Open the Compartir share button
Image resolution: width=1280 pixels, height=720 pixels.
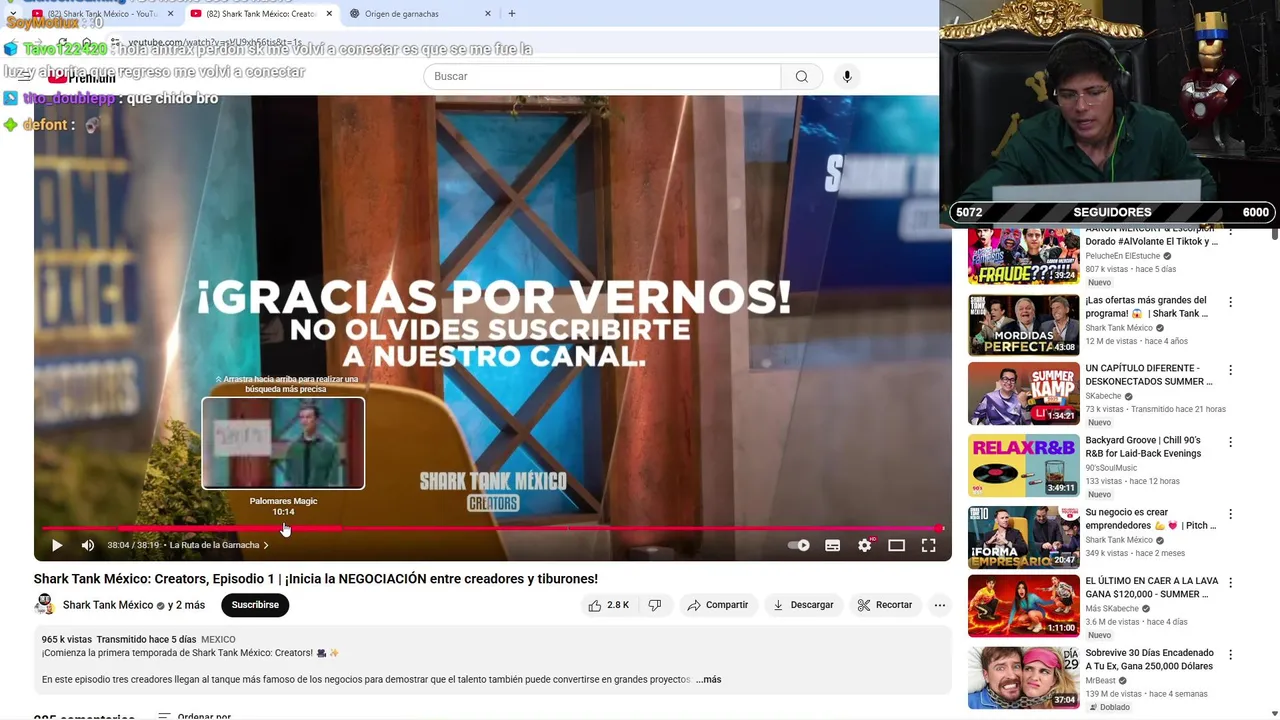coord(717,605)
